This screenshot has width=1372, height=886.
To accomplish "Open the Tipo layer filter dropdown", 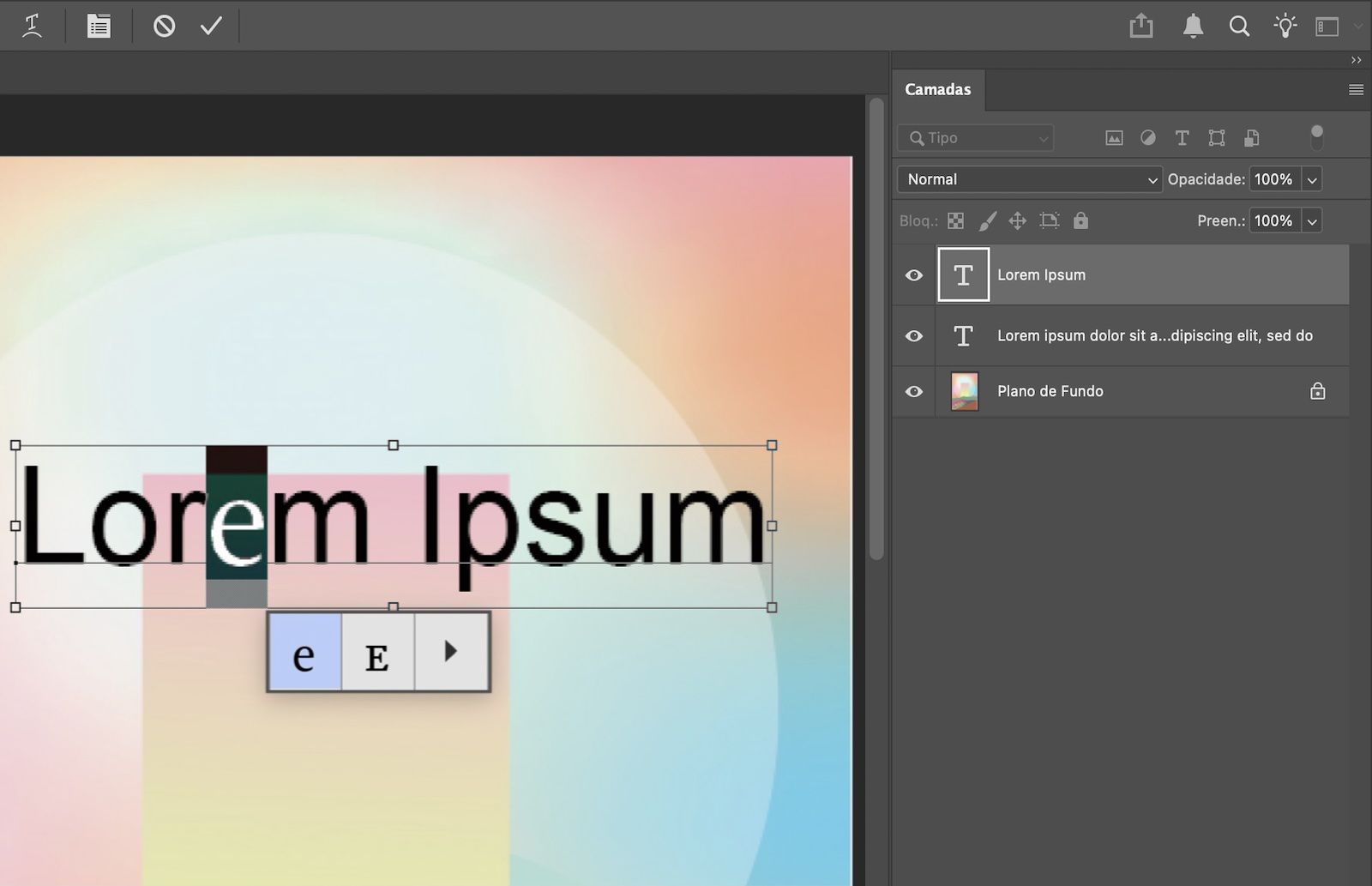I will point(976,137).
